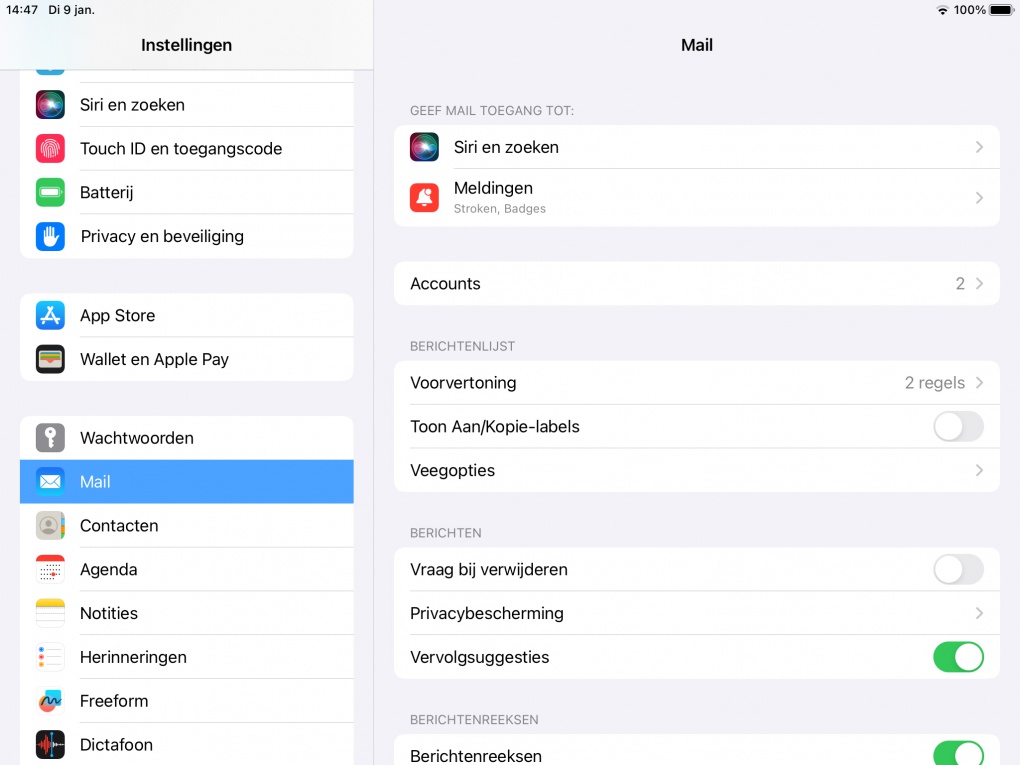1020x765 pixels.
Task: Tap the battery status icon
Action: (1002, 10)
